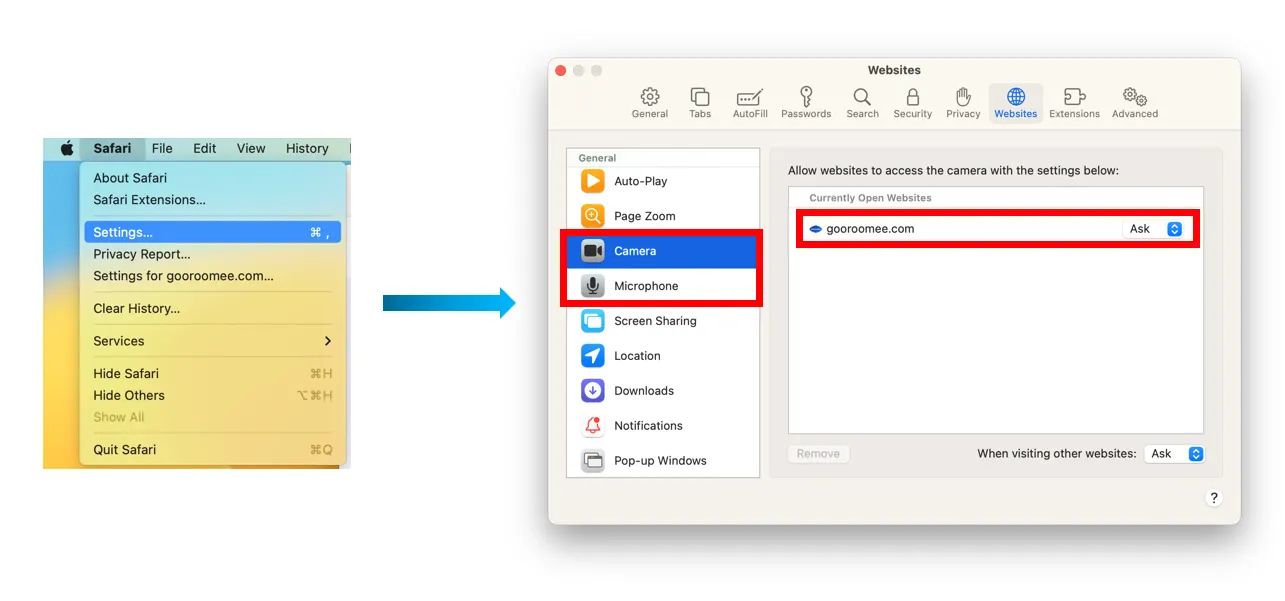Open the Edit menu

pyautogui.click(x=205, y=148)
